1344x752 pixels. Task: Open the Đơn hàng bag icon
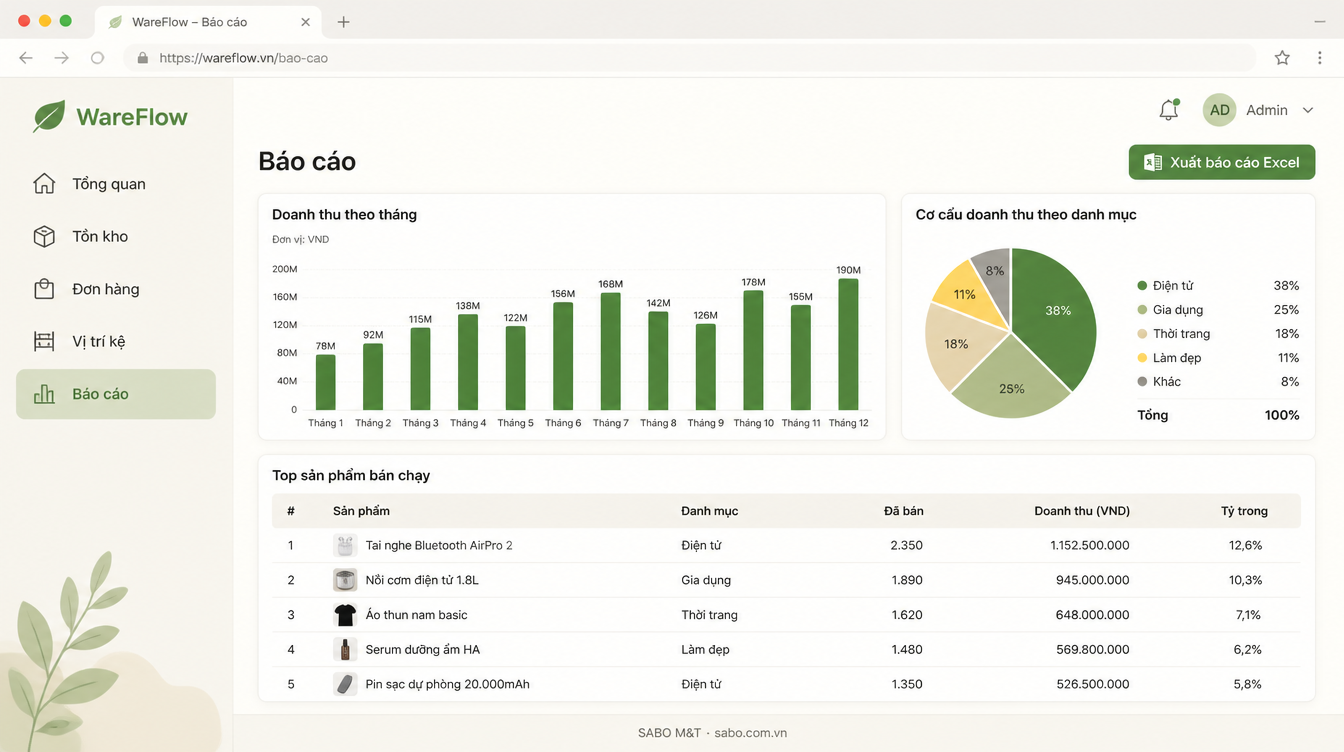click(44, 289)
